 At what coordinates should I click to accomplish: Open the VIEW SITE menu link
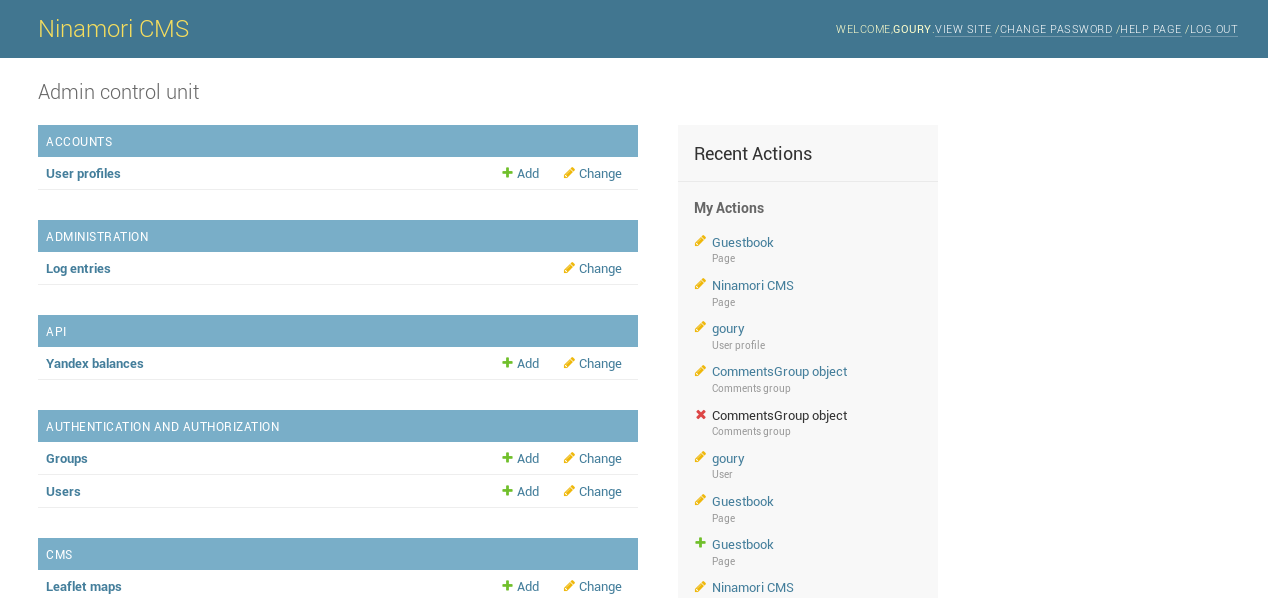click(963, 29)
